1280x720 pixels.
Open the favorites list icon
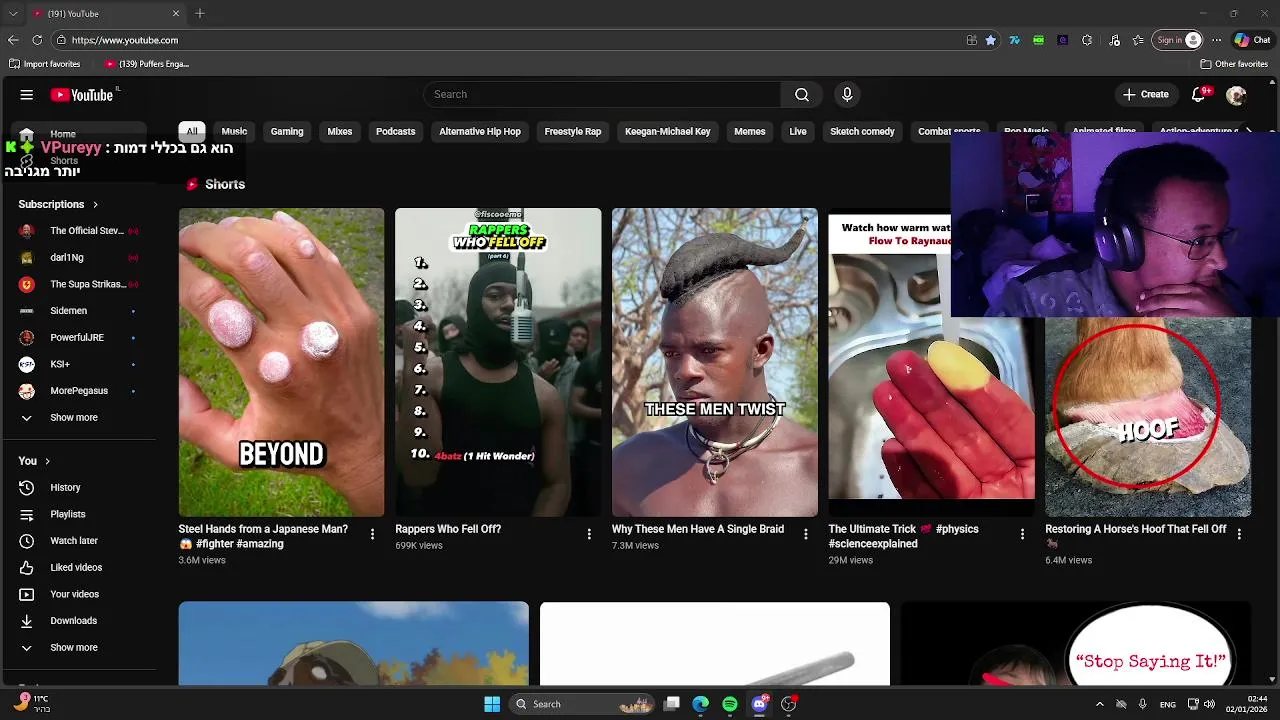pyautogui.click(x=1138, y=40)
